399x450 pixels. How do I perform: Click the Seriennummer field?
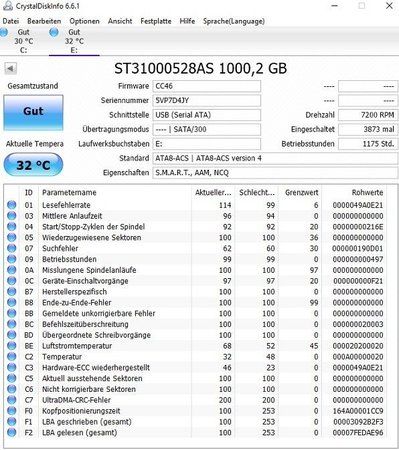click(x=207, y=100)
